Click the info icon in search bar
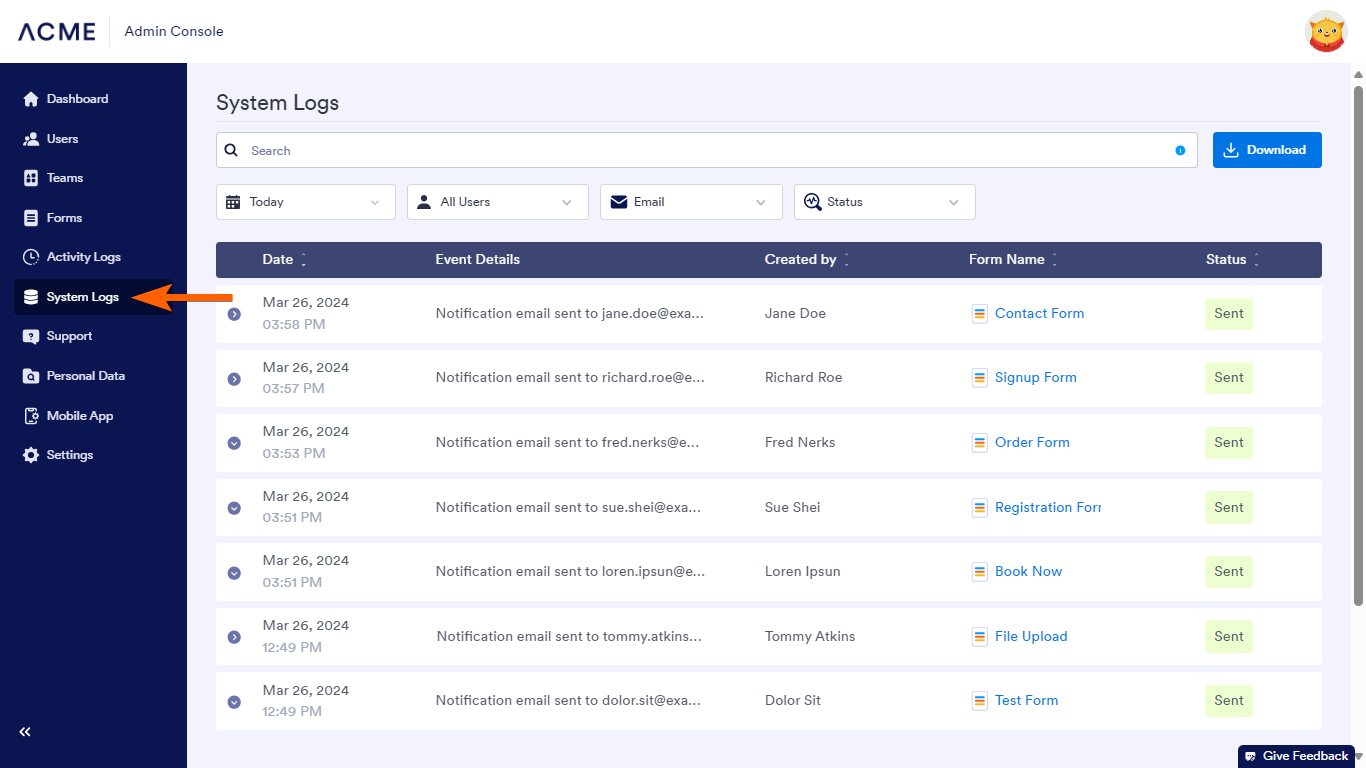 pyautogui.click(x=1180, y=151)
